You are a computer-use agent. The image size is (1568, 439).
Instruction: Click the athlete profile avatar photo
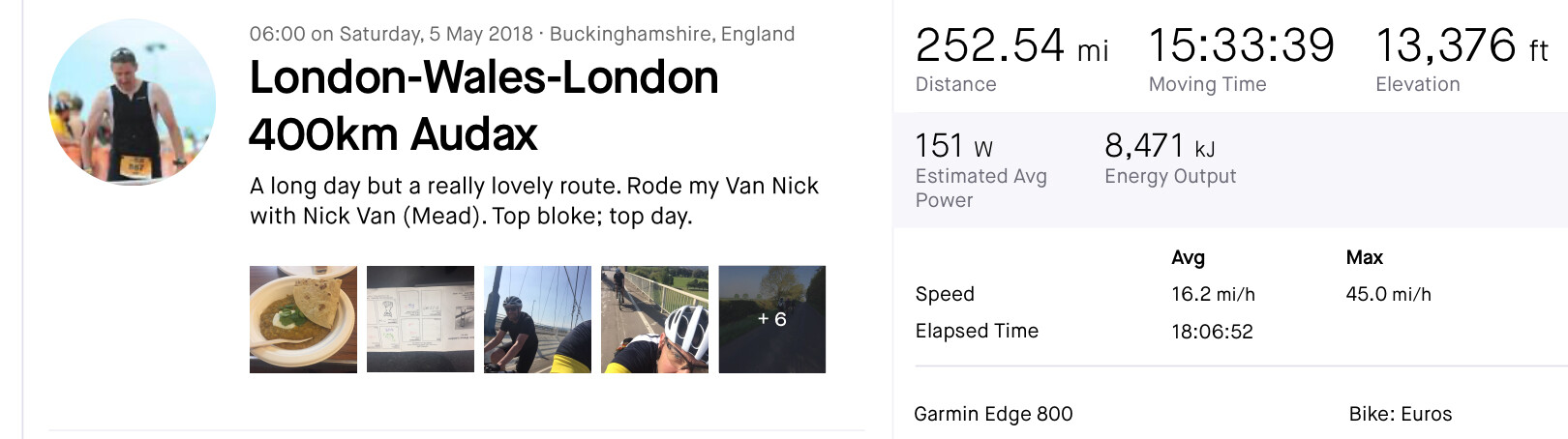tap(132, 102)
